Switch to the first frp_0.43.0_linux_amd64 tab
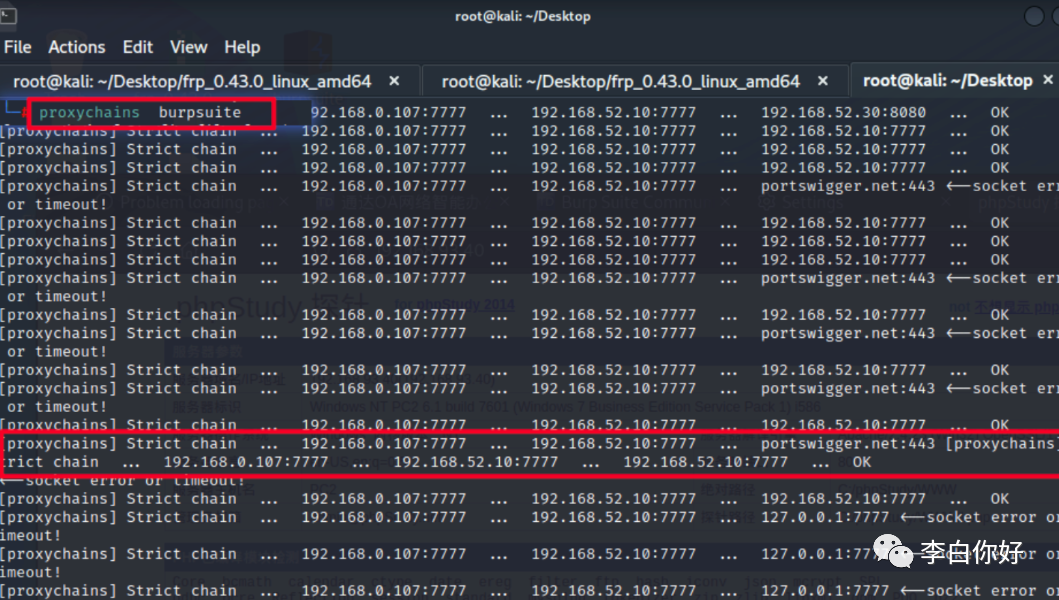The width and height of the screenshot is (1059, 600). click(192, 82)
